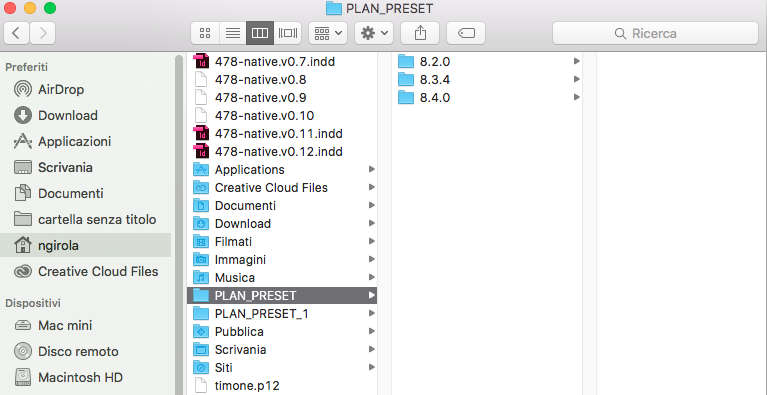Viewport: 767px width, 395px height.
Task: Switch to list view mode
Action: click(233, 33)
